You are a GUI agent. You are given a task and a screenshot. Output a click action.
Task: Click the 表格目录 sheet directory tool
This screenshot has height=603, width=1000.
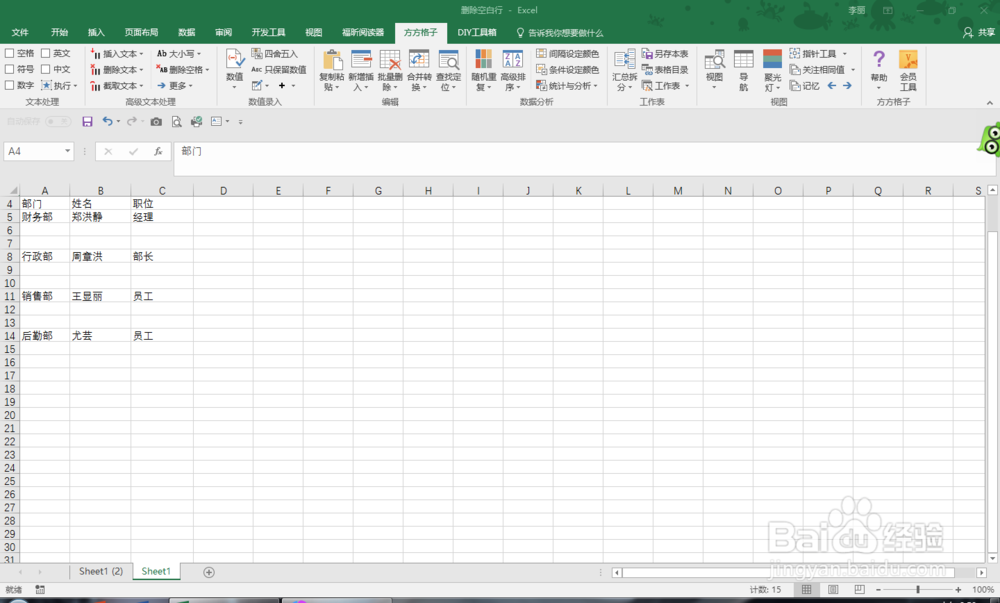[x=665, y=69]
